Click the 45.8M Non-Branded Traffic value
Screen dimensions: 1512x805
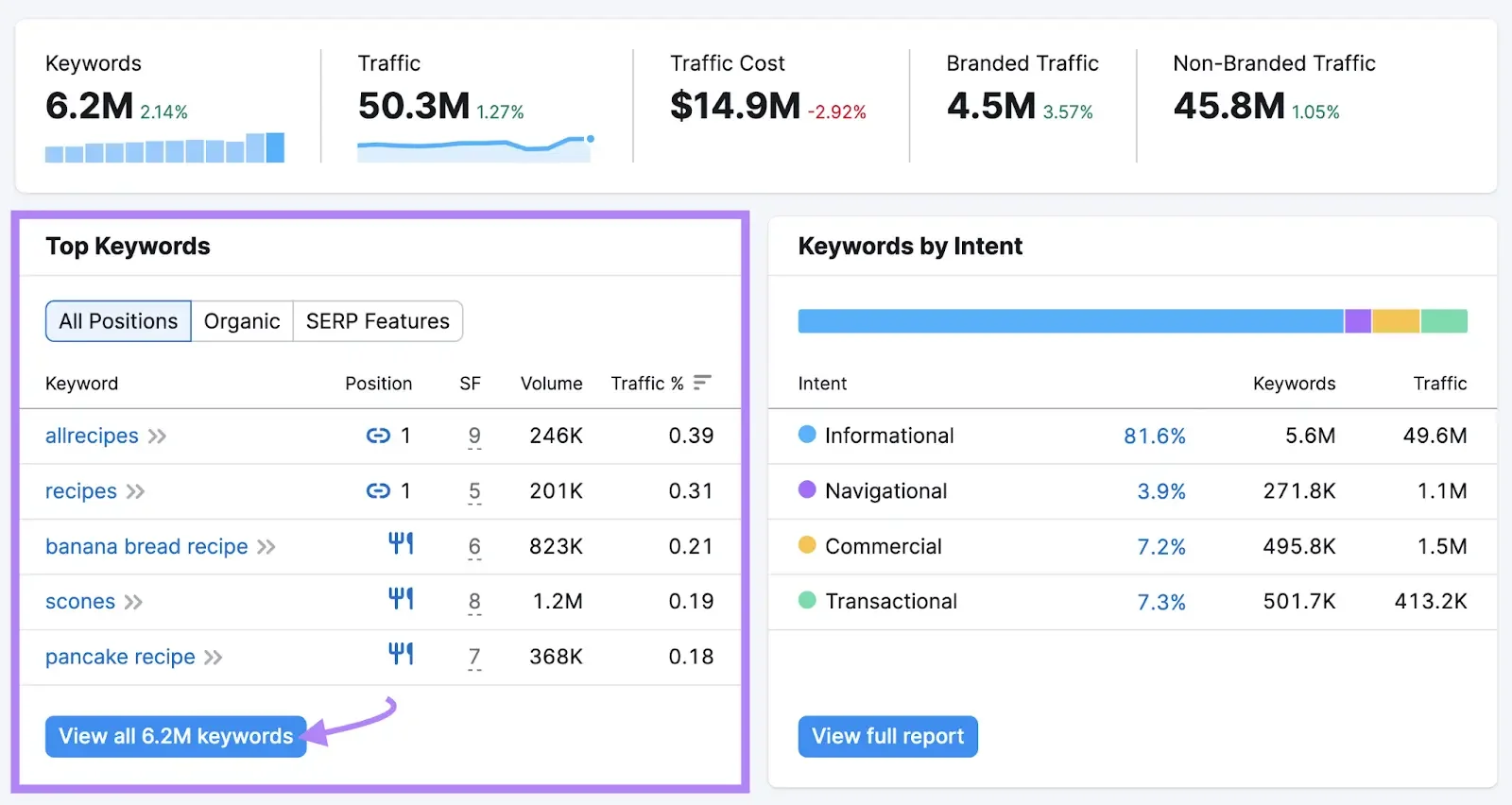(x=1229, y=106)
